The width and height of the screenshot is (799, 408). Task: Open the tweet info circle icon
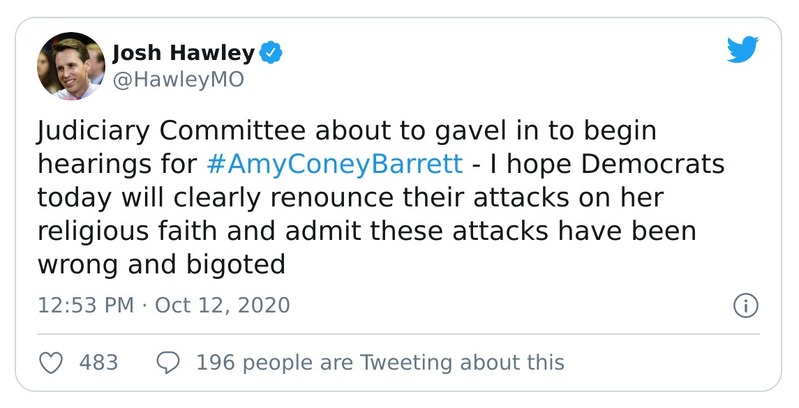[x=744, y=306]
